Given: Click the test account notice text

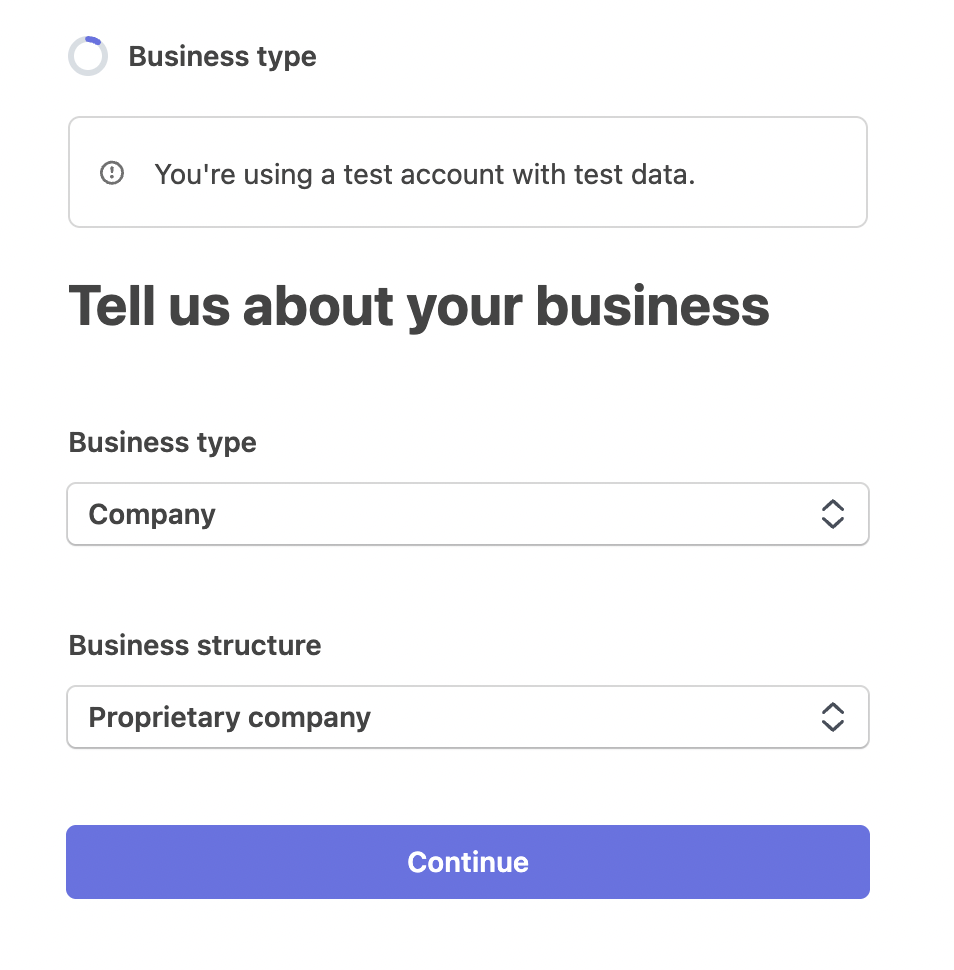Looking at the screenshot, I should pyautogui.click(x=425, y=174).
